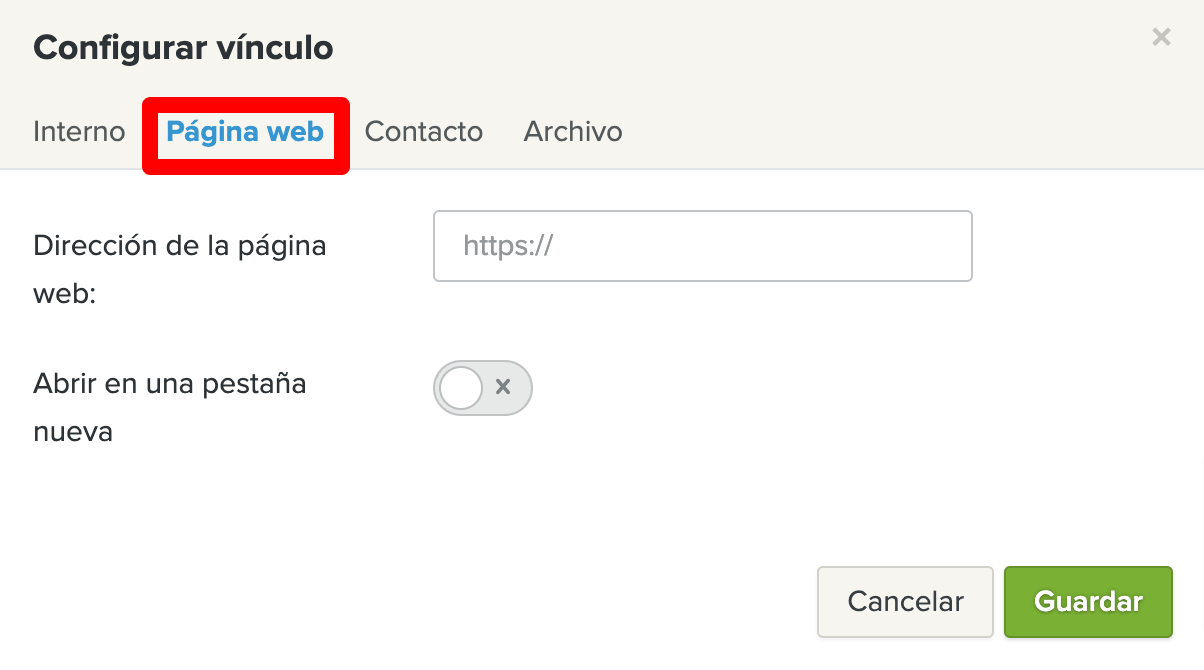Confirm settings with the green Guardar button
This screenshot has width=1204, height=670.
[x=1088, y=602]
